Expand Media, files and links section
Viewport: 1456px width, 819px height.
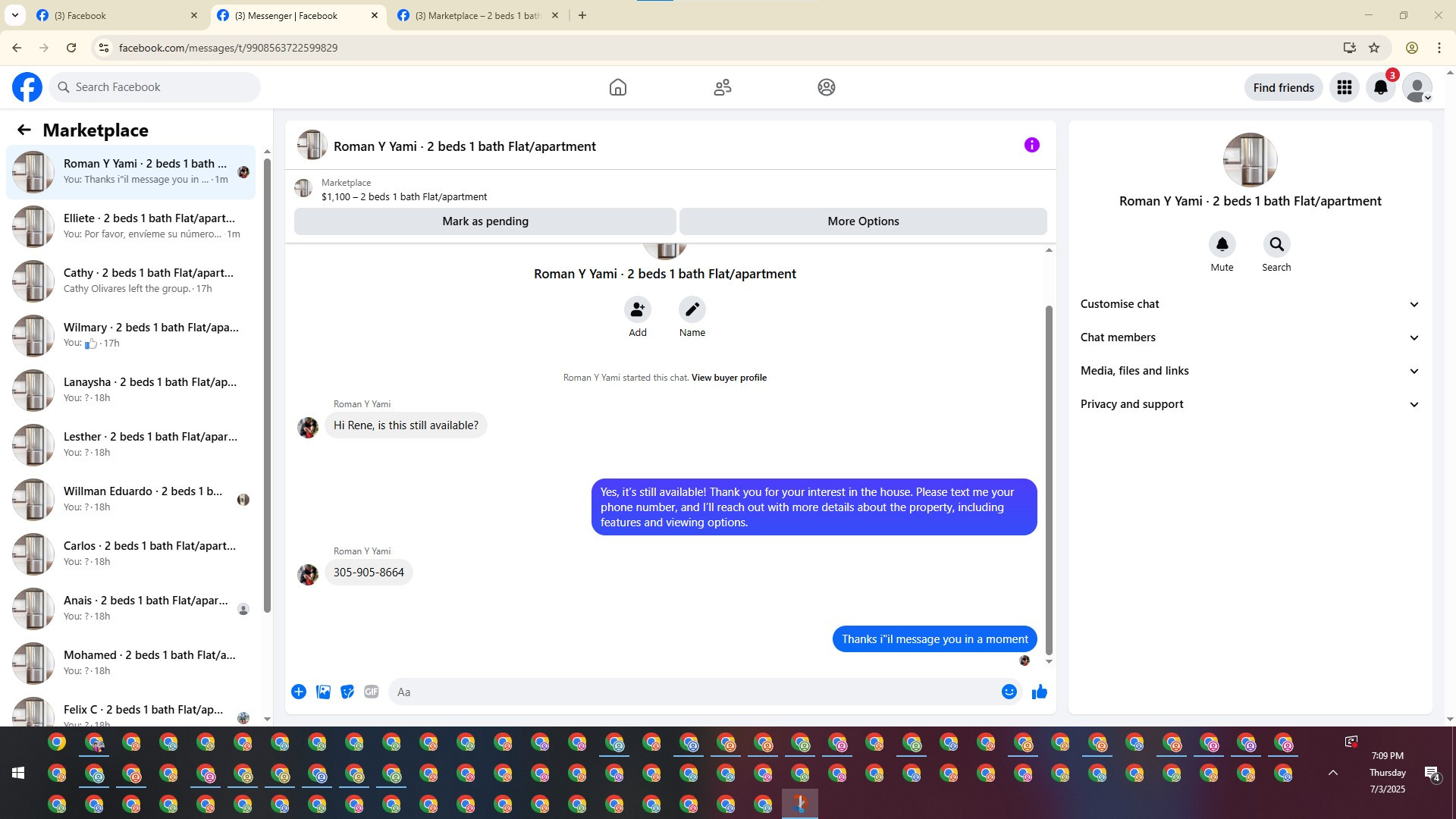tap(1249, 371)
